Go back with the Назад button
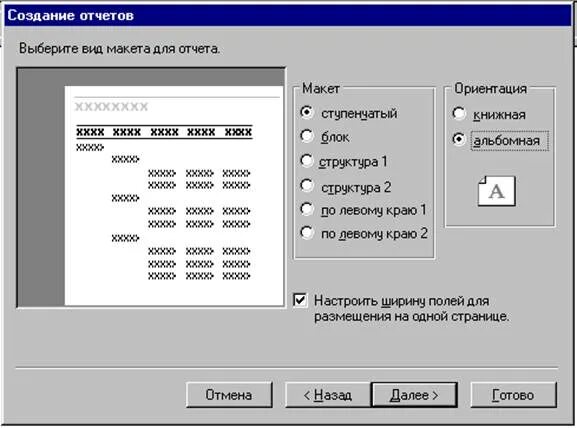 coord(328,395)
